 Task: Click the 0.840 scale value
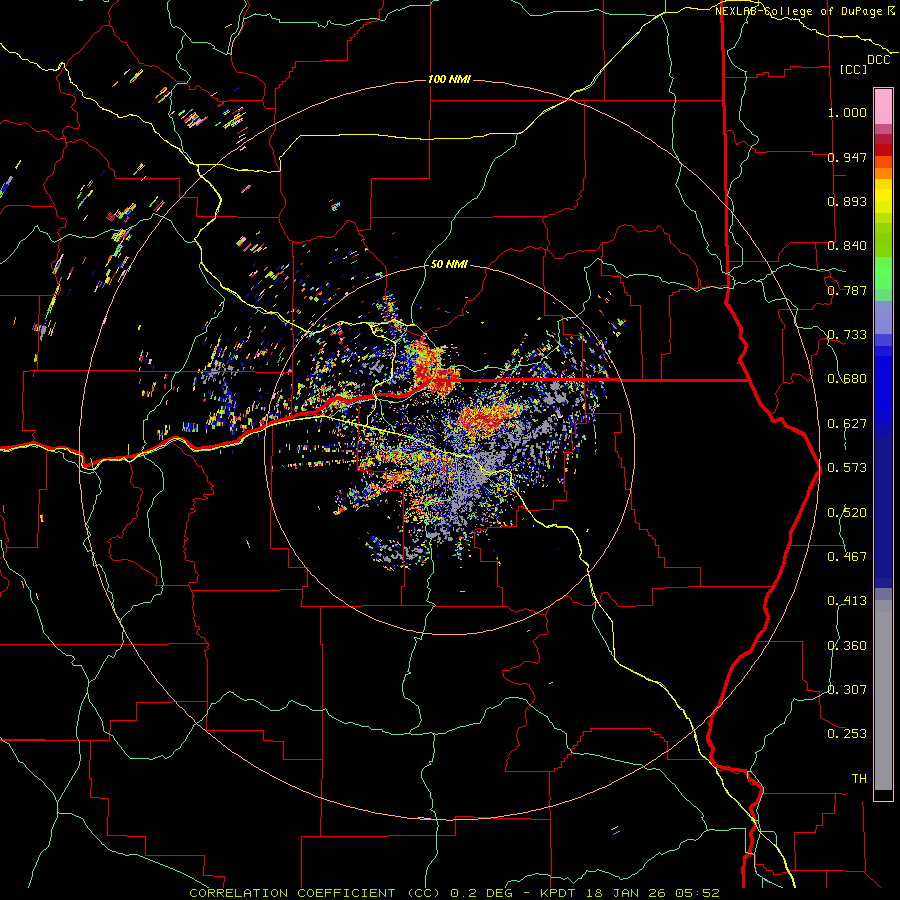(x=847, y=246)
